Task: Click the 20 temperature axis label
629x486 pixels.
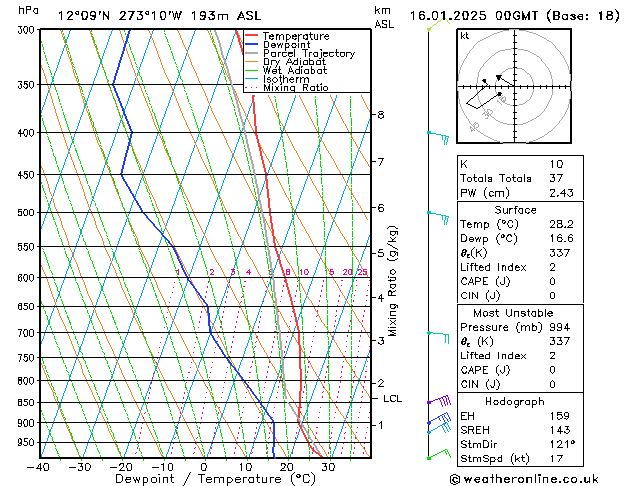Action: coord(287,467)
